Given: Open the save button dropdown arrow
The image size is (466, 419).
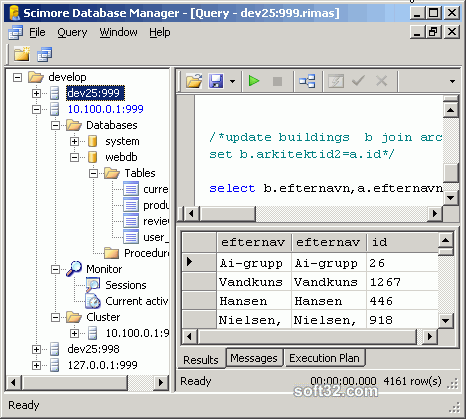Looking at the screenshot, I should click(232, 81).
